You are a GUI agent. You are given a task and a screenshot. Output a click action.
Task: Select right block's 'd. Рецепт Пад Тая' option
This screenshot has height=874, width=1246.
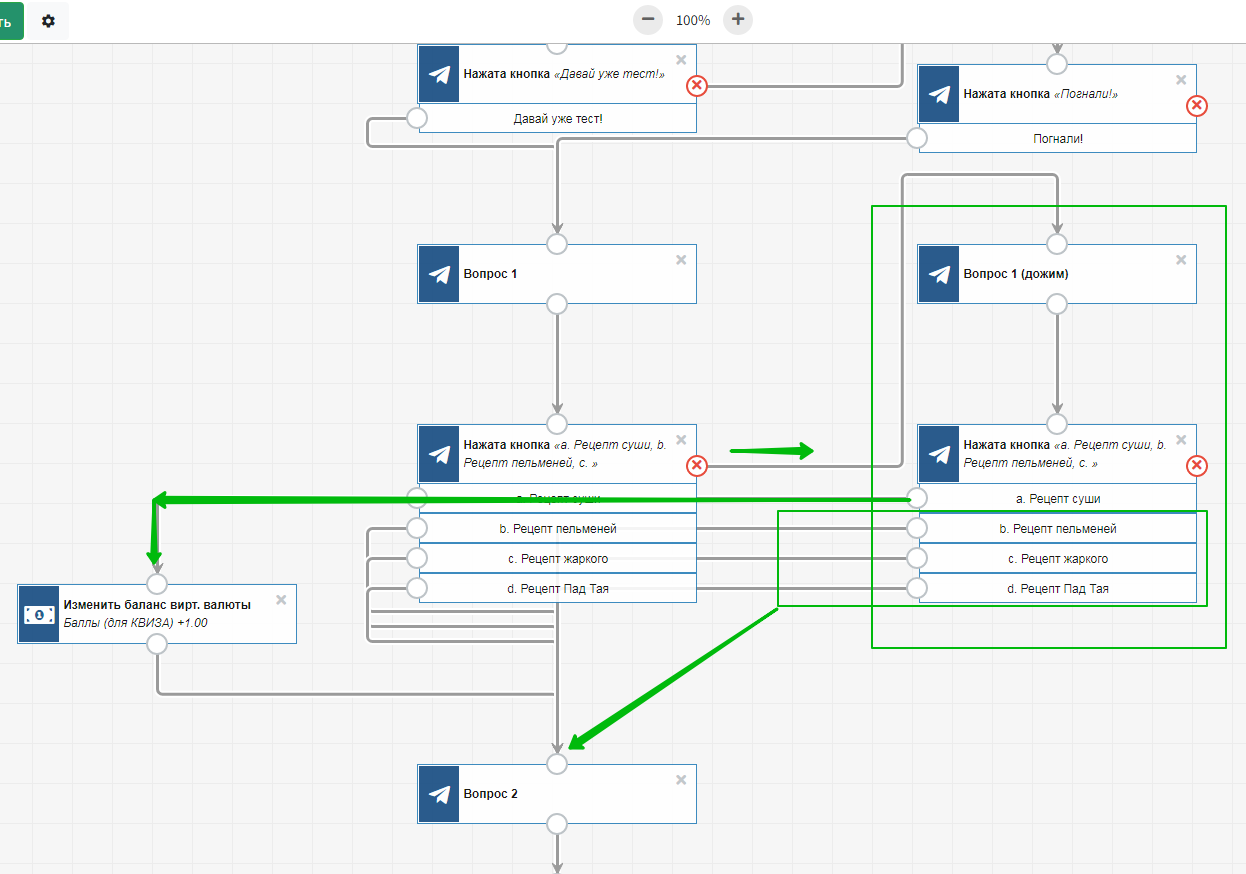click(x=1057, y=589)
